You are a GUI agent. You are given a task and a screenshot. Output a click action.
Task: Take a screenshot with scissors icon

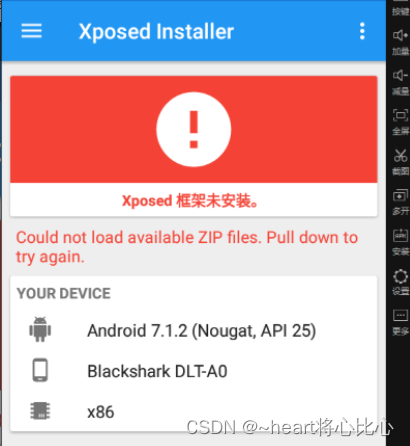pos(400,162)
